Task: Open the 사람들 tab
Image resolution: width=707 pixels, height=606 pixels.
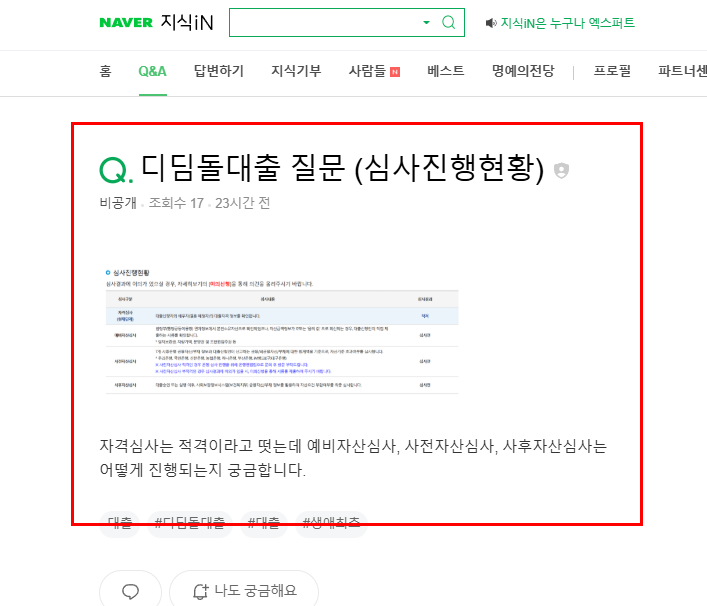Action: click(367, 71)
